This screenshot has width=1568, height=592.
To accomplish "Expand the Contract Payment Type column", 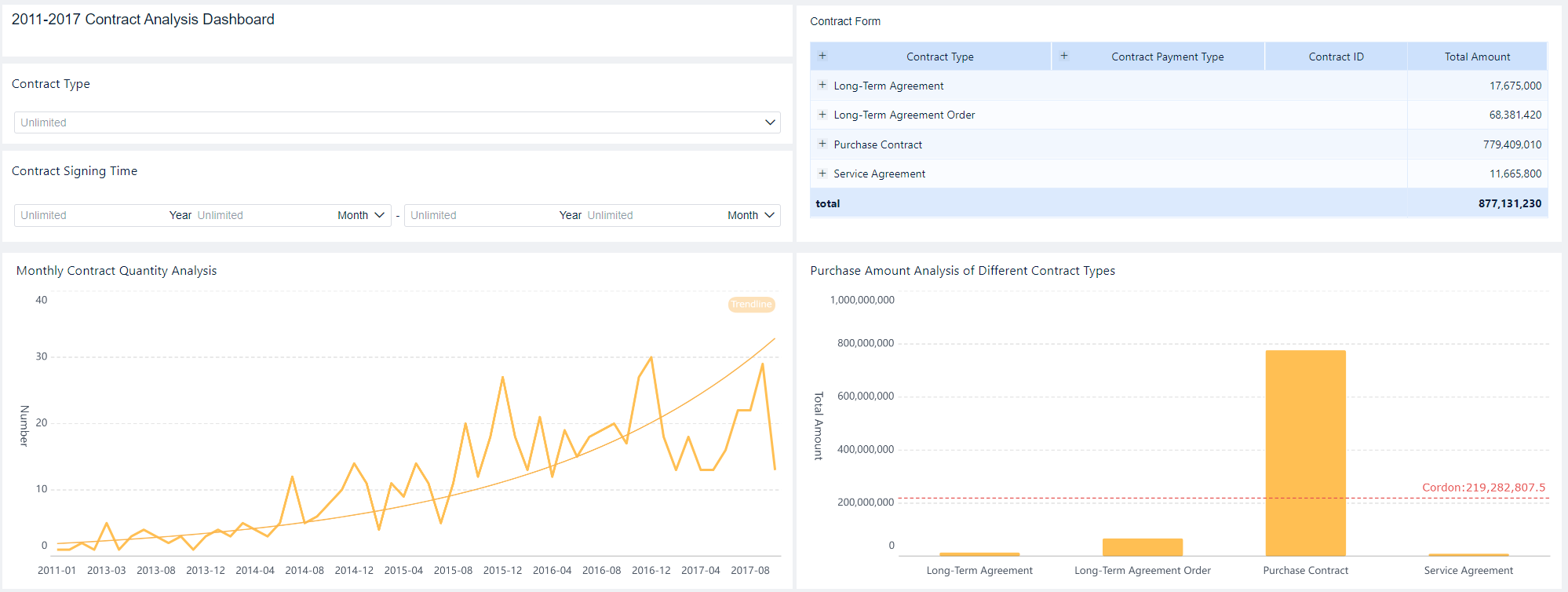I will [x=1063, y=56].
